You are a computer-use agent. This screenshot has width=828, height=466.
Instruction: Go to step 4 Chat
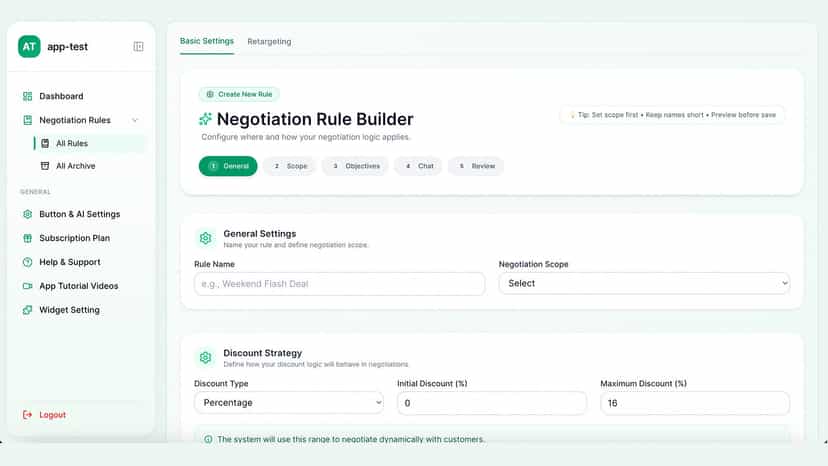pos(419,166)
